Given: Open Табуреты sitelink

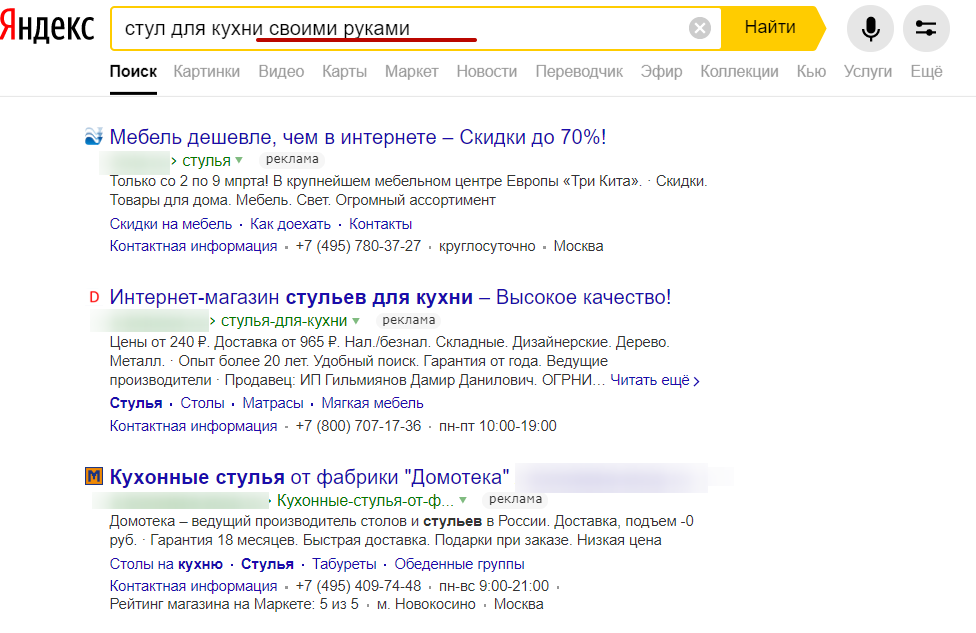Looking at the screenshot, I should (344, 565).
